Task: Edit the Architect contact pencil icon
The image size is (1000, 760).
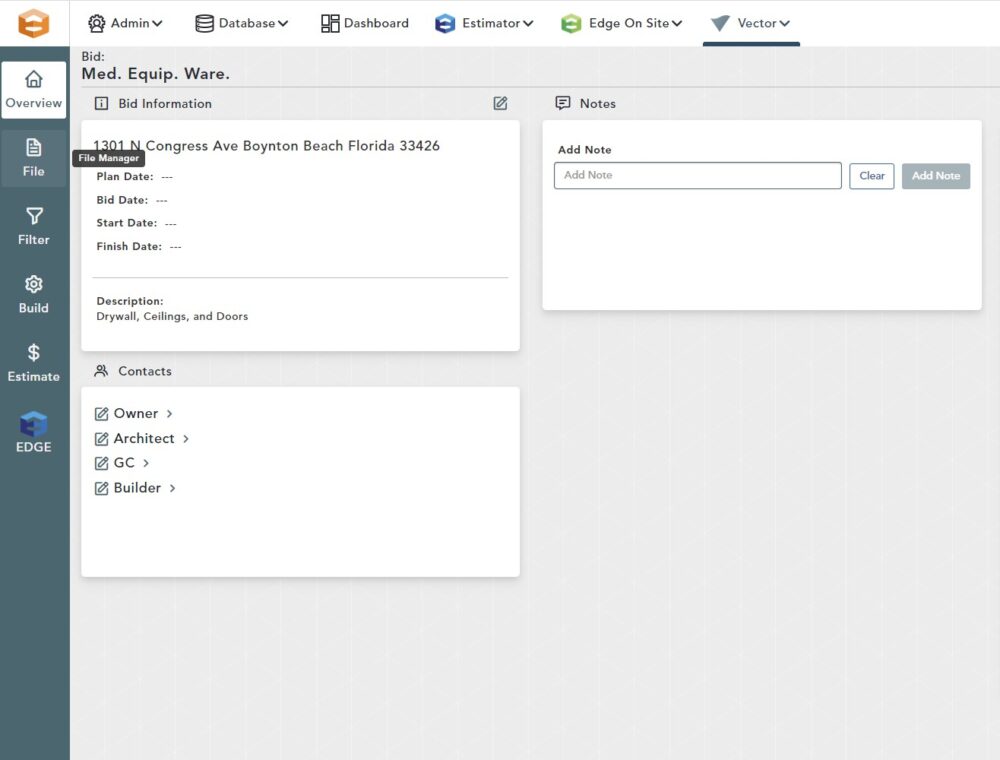Action: [101, 439]
